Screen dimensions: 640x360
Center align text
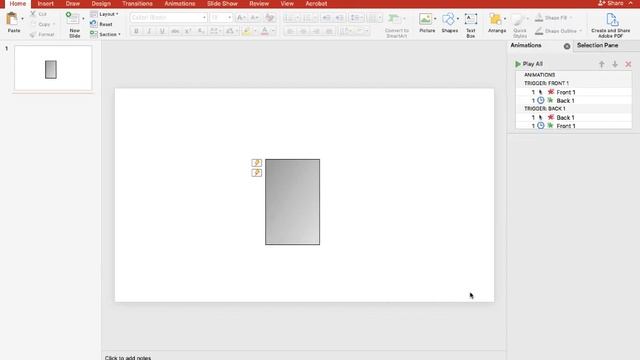click(303, 31)
